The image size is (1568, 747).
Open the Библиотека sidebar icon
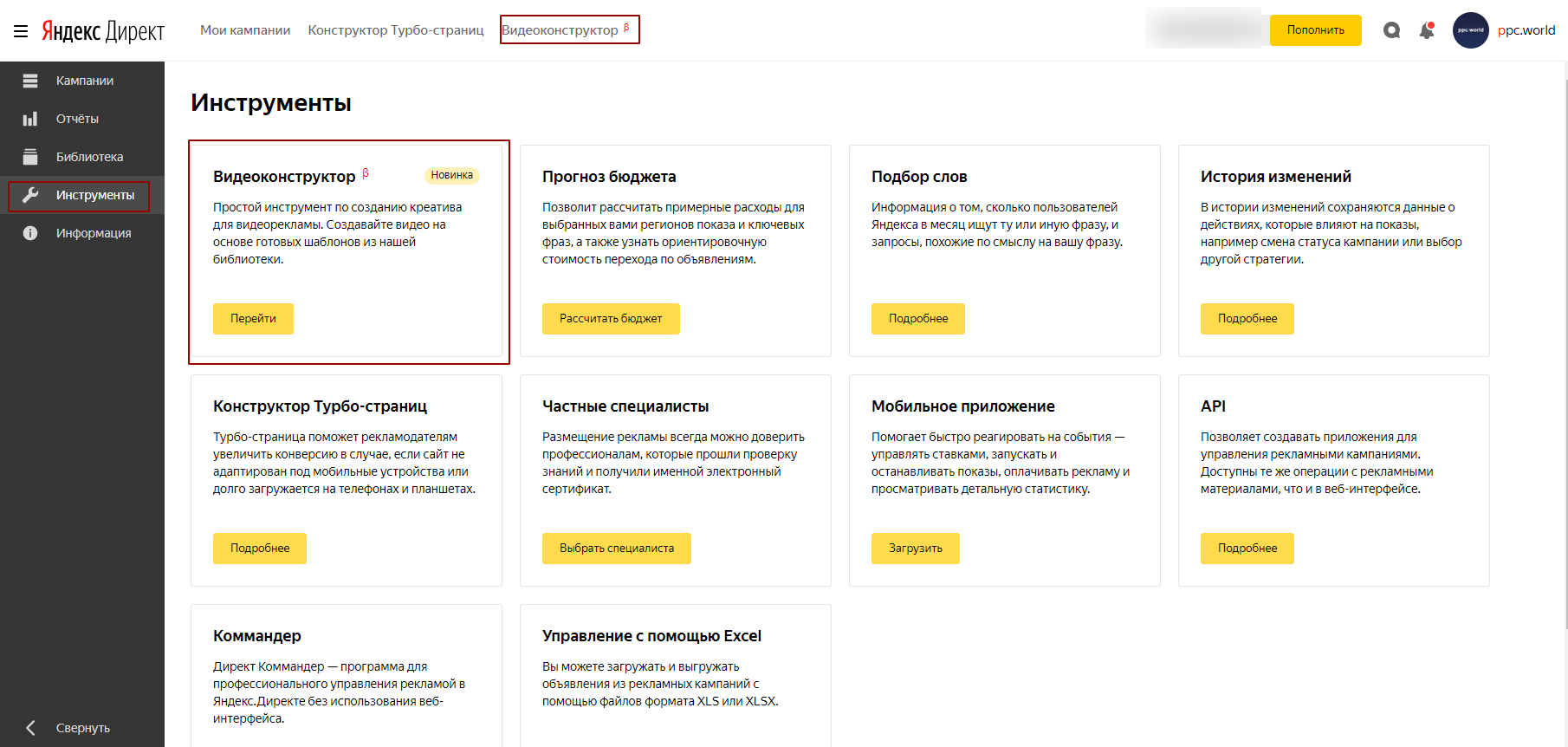pos(30,157)
